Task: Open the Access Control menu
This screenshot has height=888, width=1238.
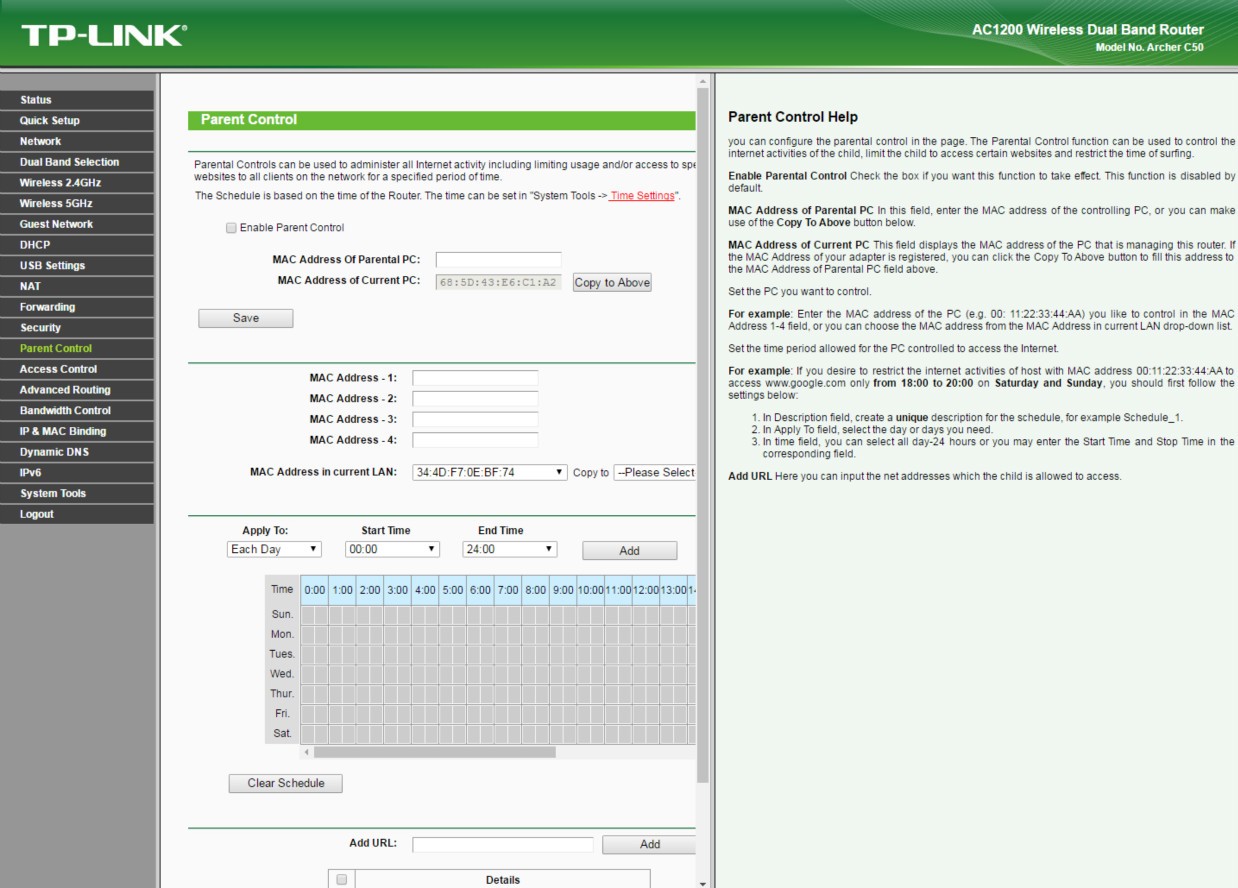Action: tap(58, 369)
